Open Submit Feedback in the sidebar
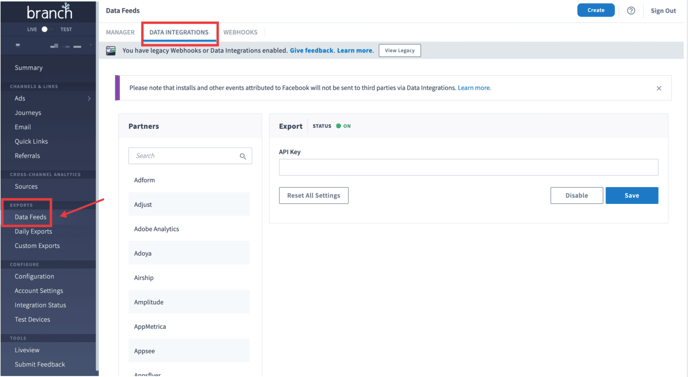Screen dimensions: 688x377 (x=39, y=364)
